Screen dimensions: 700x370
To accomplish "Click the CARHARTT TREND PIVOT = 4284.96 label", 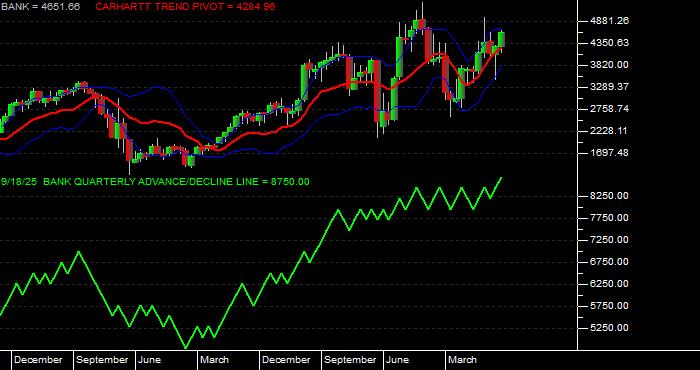I will (185, 6).
